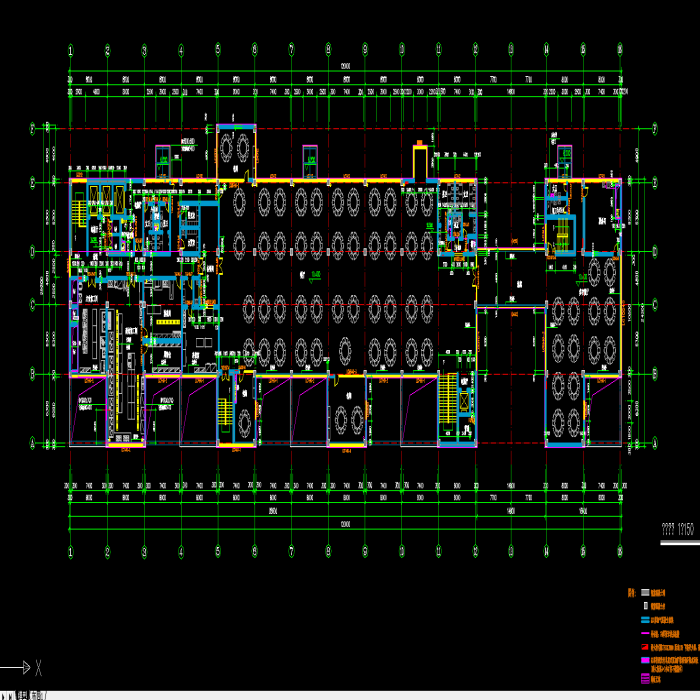This screenshot has width=700, height=700.
Task: Select axis bubble C on left side
Action: [x=32, y=305]
